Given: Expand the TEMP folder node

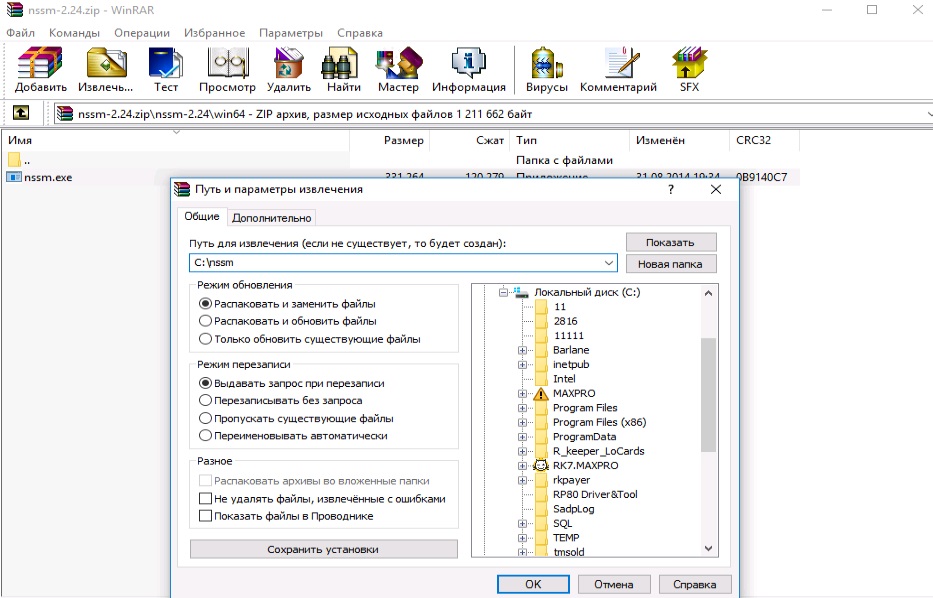Looking at the screenshot, I should [x=522, y=537].
